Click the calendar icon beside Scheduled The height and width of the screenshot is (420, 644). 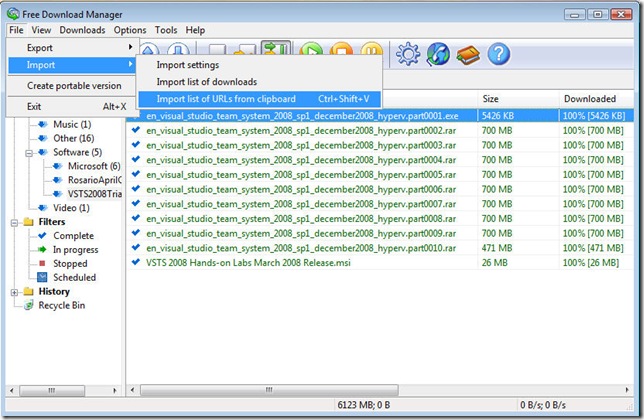[42, 277]
